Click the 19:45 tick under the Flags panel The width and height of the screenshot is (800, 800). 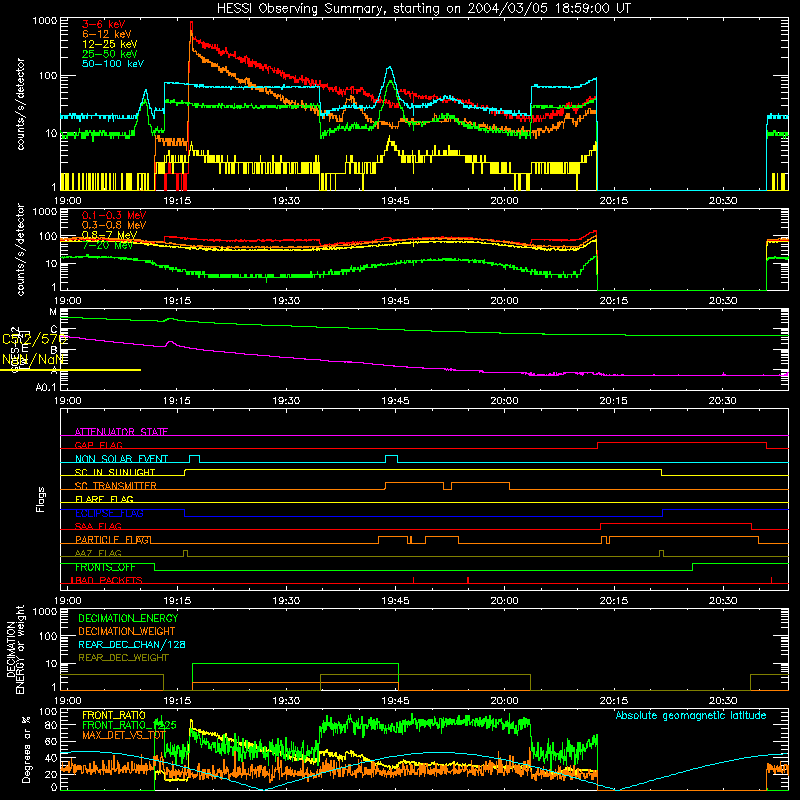click(395, 601)
